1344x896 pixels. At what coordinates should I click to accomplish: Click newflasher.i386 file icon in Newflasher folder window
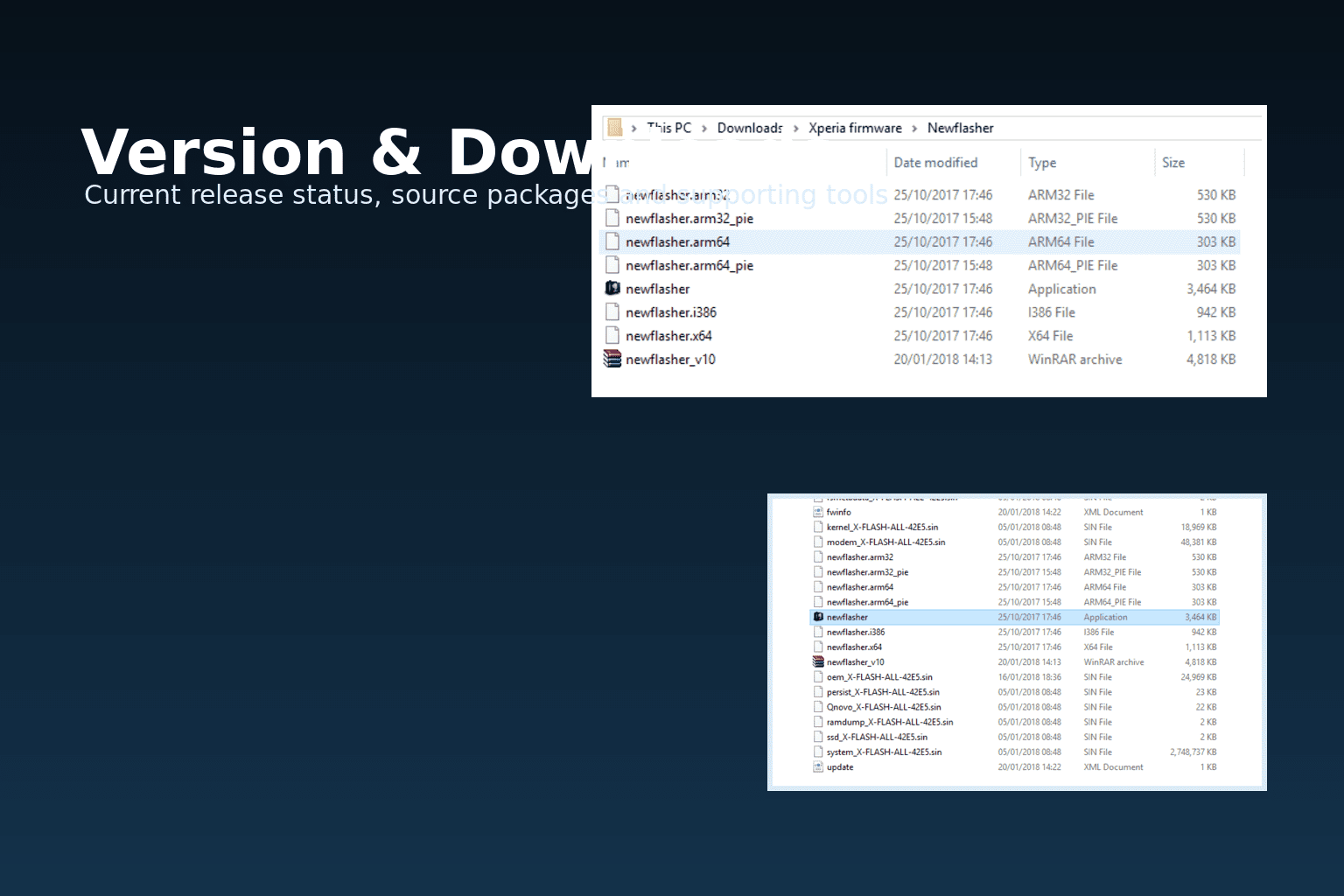click(612, 312)
